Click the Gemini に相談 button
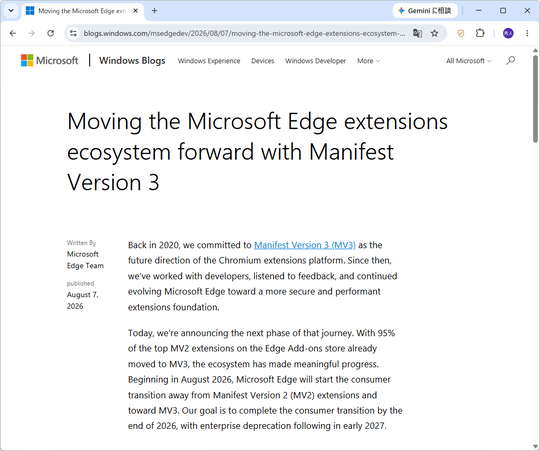 425,11
